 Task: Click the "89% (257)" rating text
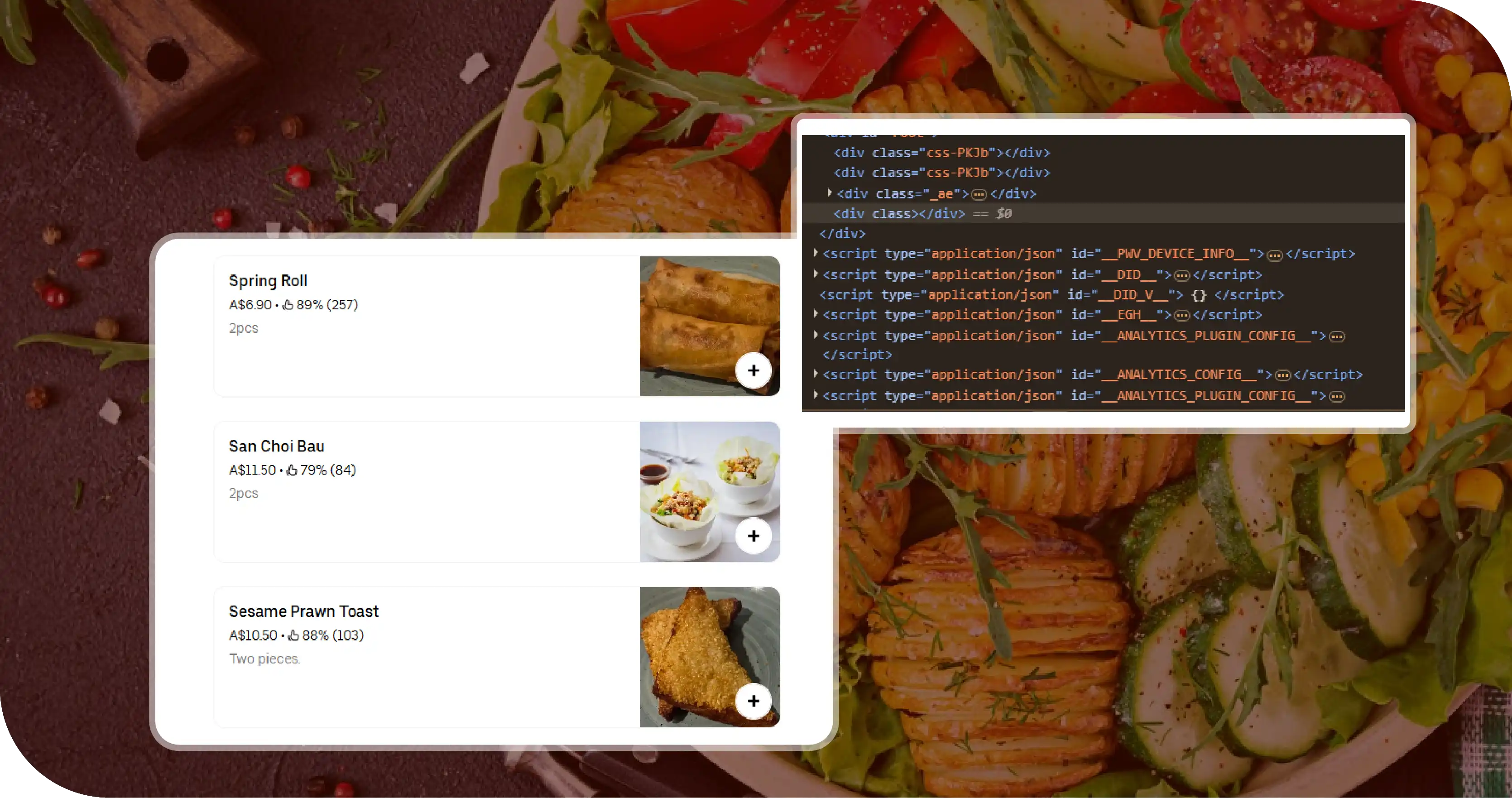click(x=327, y=305)
